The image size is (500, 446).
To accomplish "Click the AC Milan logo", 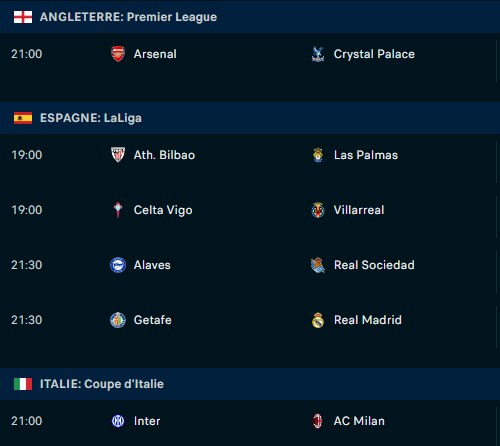I will (x=318, y=421).
